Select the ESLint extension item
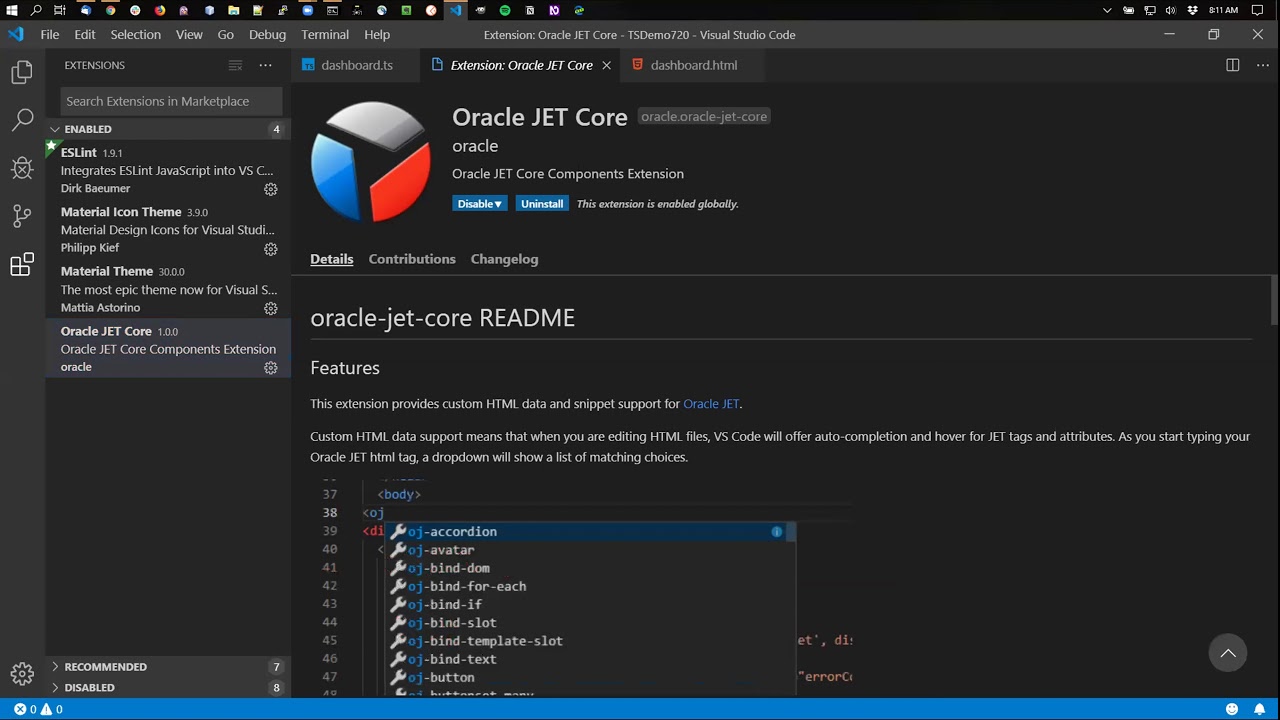This screenshot has width=1280, height=720. pos(168,170)
